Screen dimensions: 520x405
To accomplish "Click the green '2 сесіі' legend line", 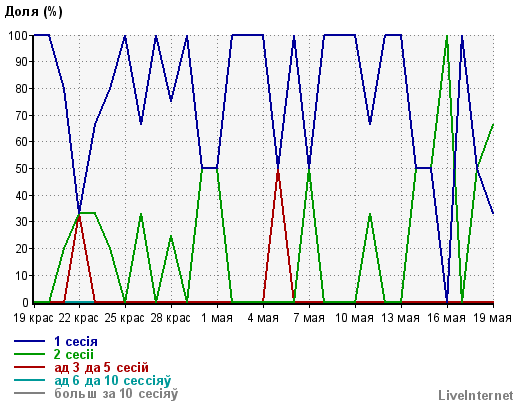I will pos(29,354).
